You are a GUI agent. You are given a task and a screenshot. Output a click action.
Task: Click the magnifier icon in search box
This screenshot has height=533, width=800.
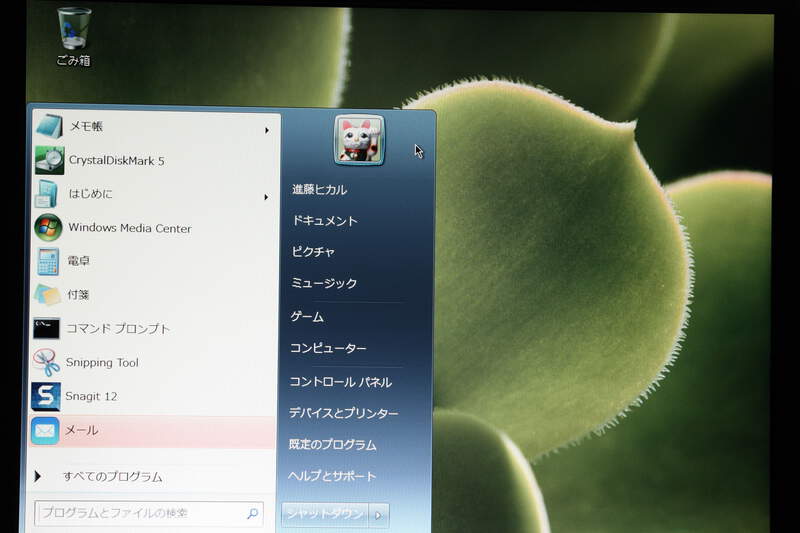[x=253, y=513]
